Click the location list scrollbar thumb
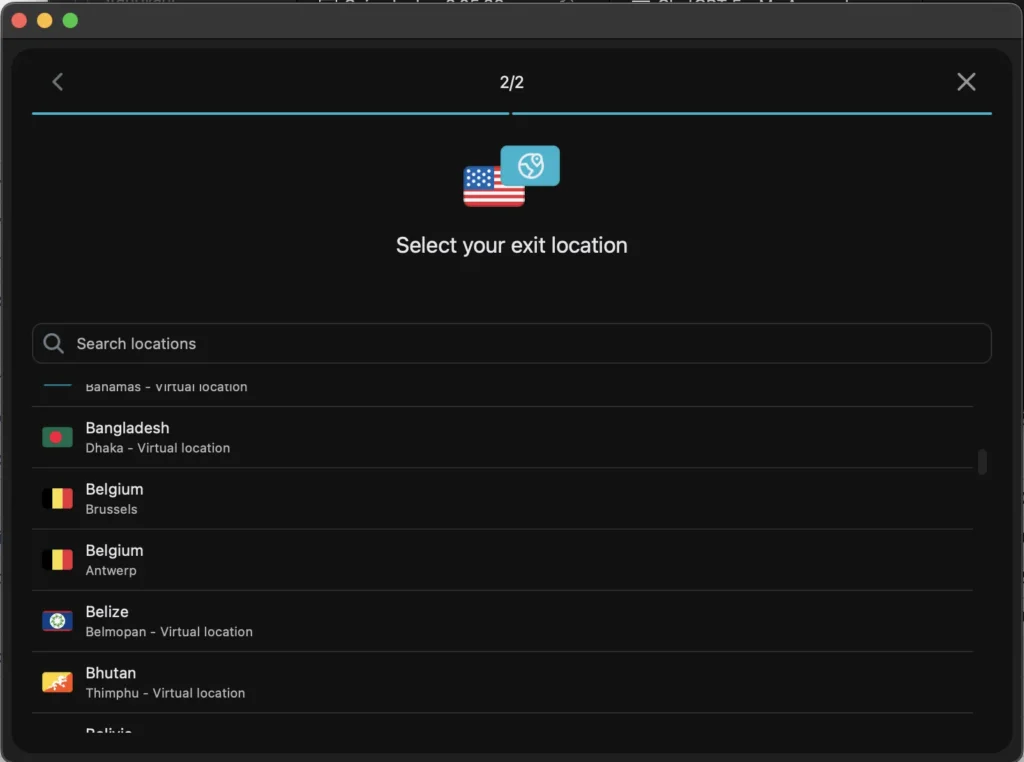The height and width of the screenshot is (762, 1024). (x=982, y=461)
